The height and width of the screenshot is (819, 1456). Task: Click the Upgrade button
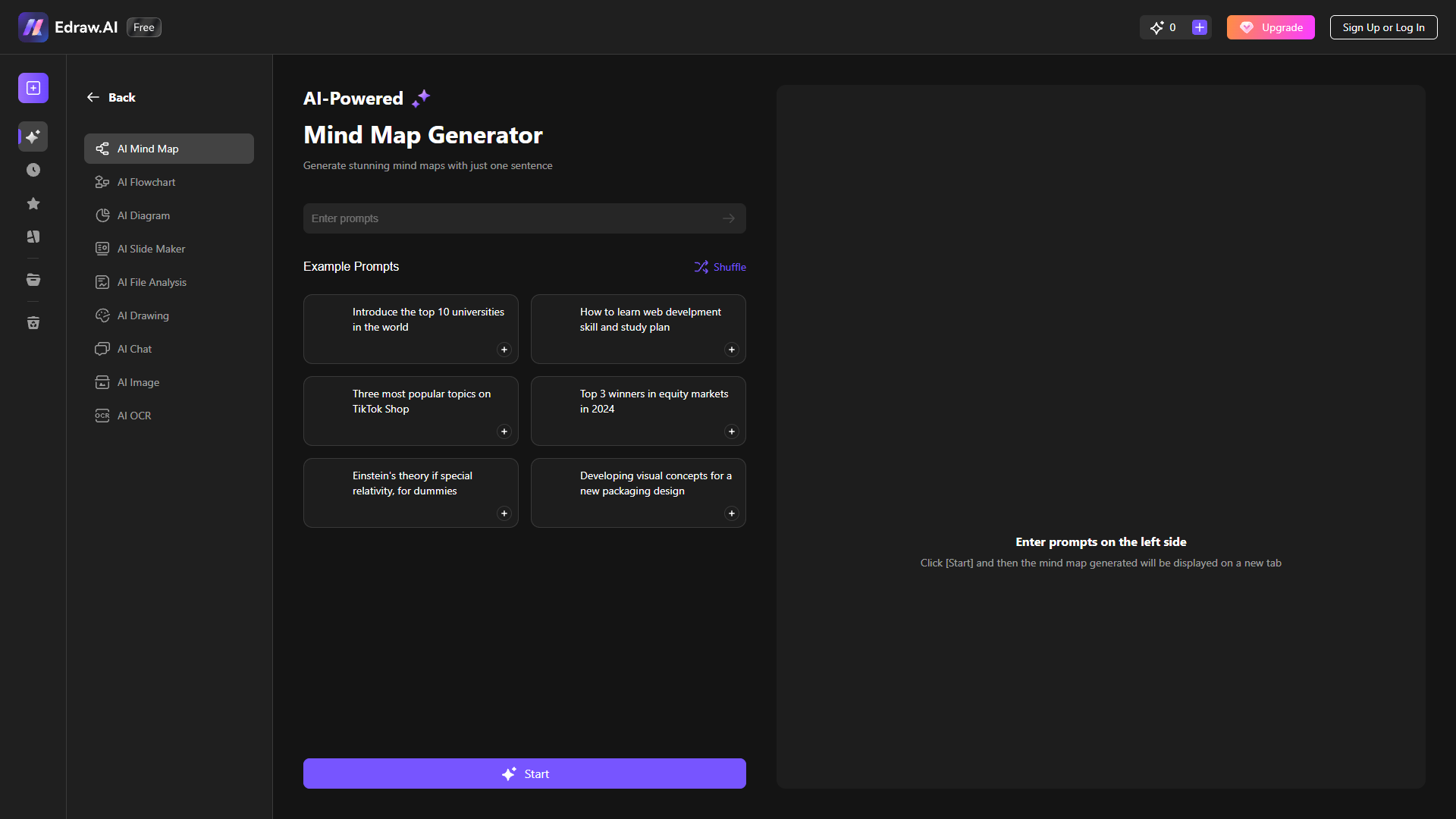(1271, 27)
